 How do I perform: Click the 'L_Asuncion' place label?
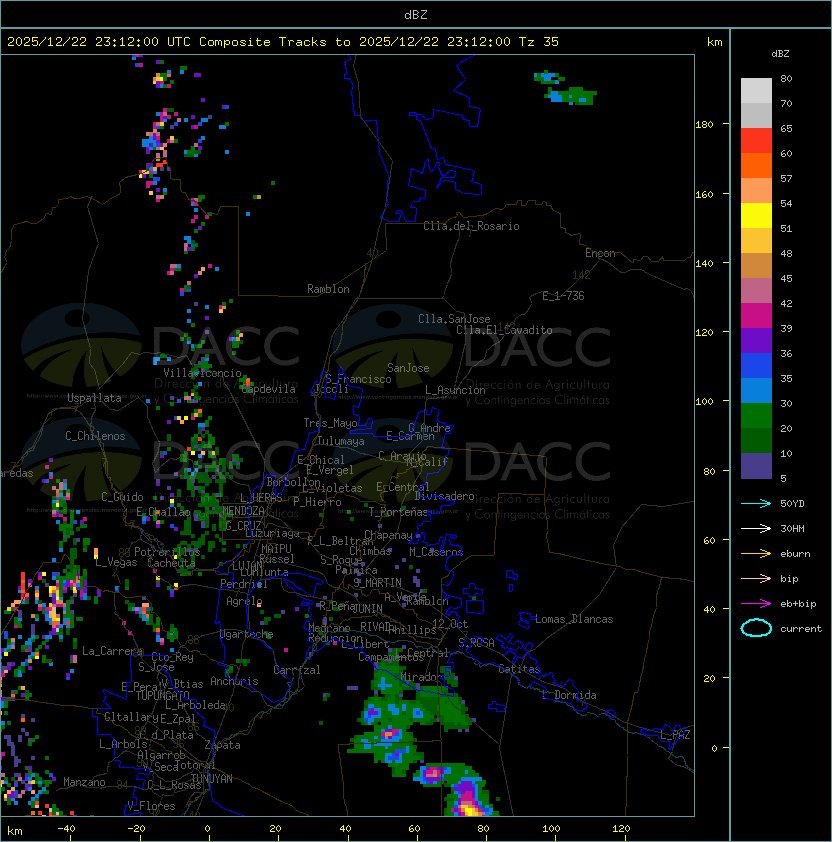point(455,390)
